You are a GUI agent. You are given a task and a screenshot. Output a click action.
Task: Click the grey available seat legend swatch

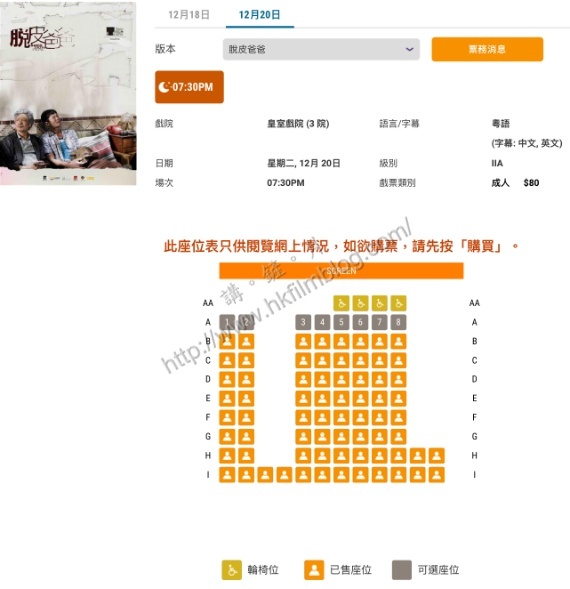(x=402, y=570)
